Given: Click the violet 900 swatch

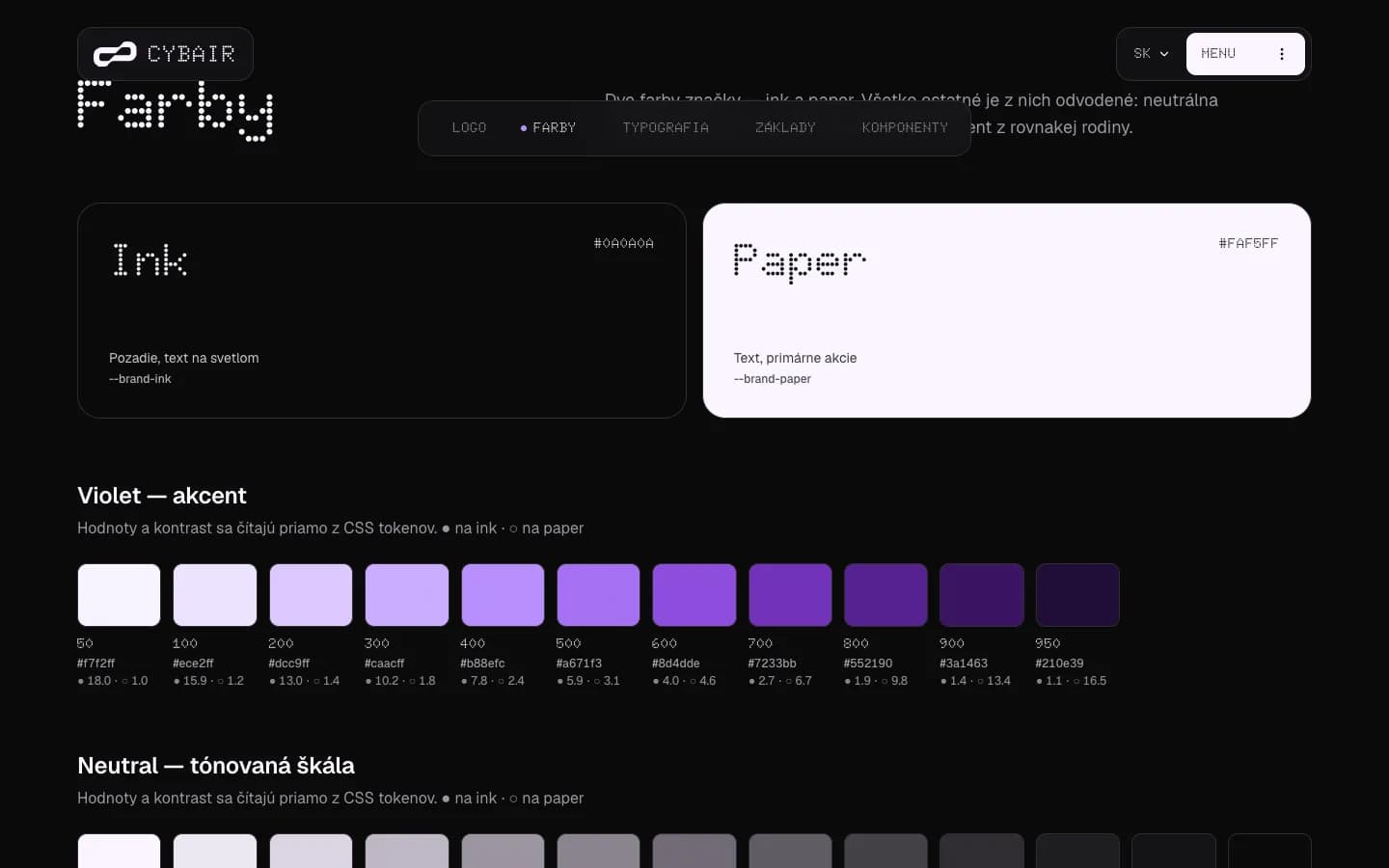Looking at the screenshot, I should [x=982, y=595].
